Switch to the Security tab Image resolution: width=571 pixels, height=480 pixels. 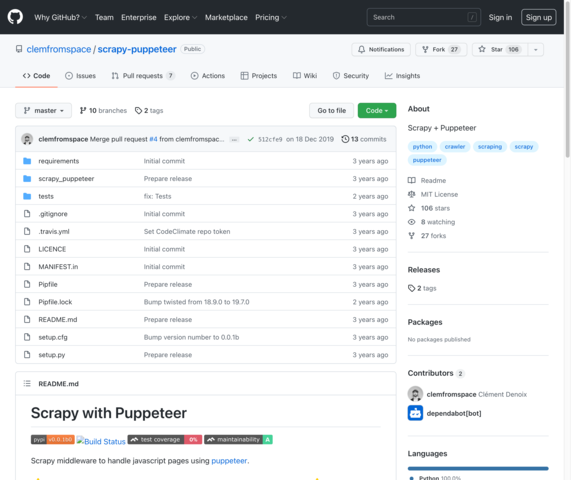click(x=351, y=76)
